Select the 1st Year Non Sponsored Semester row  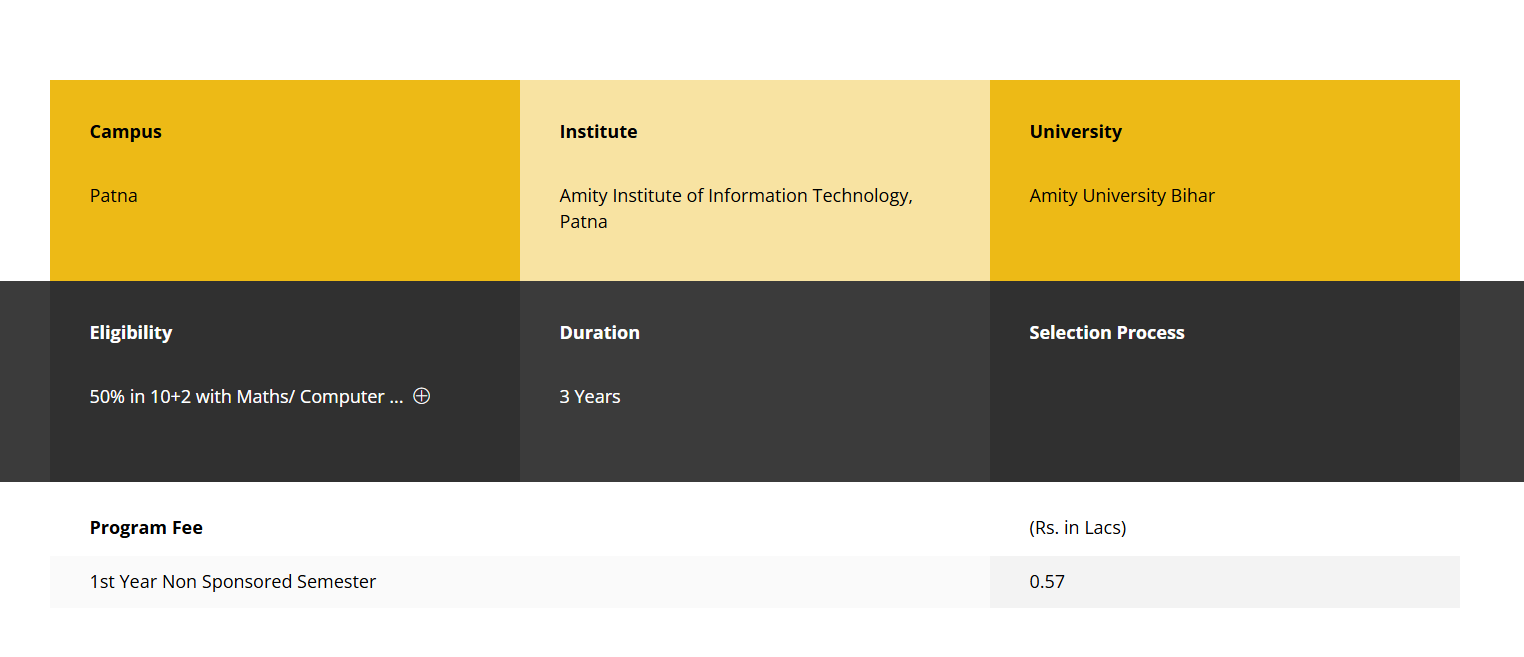pyautogui.click(x=232, y=581)
